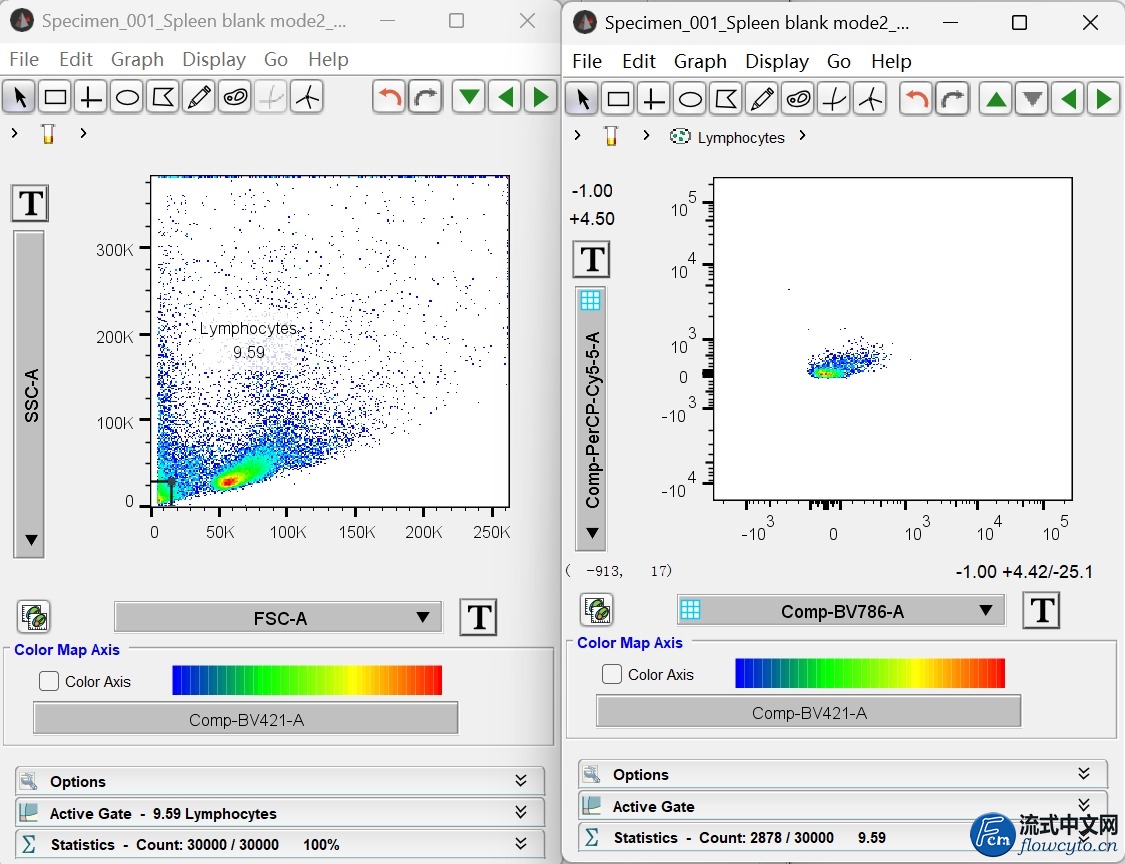Click the undo arrow in left window
This screenshot has width=1125, height=864.
coord(390,97)
